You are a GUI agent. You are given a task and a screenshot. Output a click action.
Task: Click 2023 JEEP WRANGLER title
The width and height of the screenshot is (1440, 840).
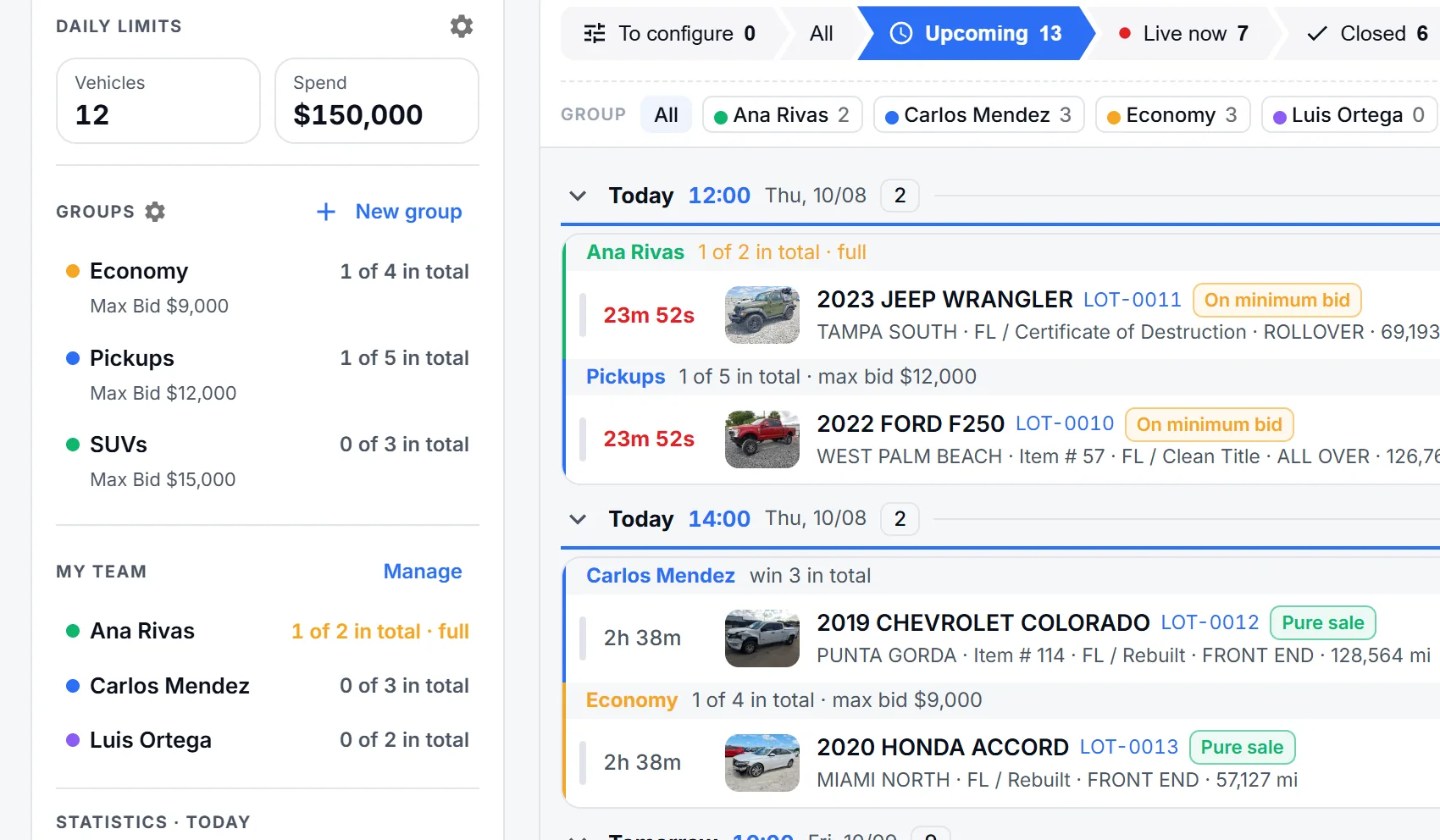pyautogui.click(x=944, y=300)
